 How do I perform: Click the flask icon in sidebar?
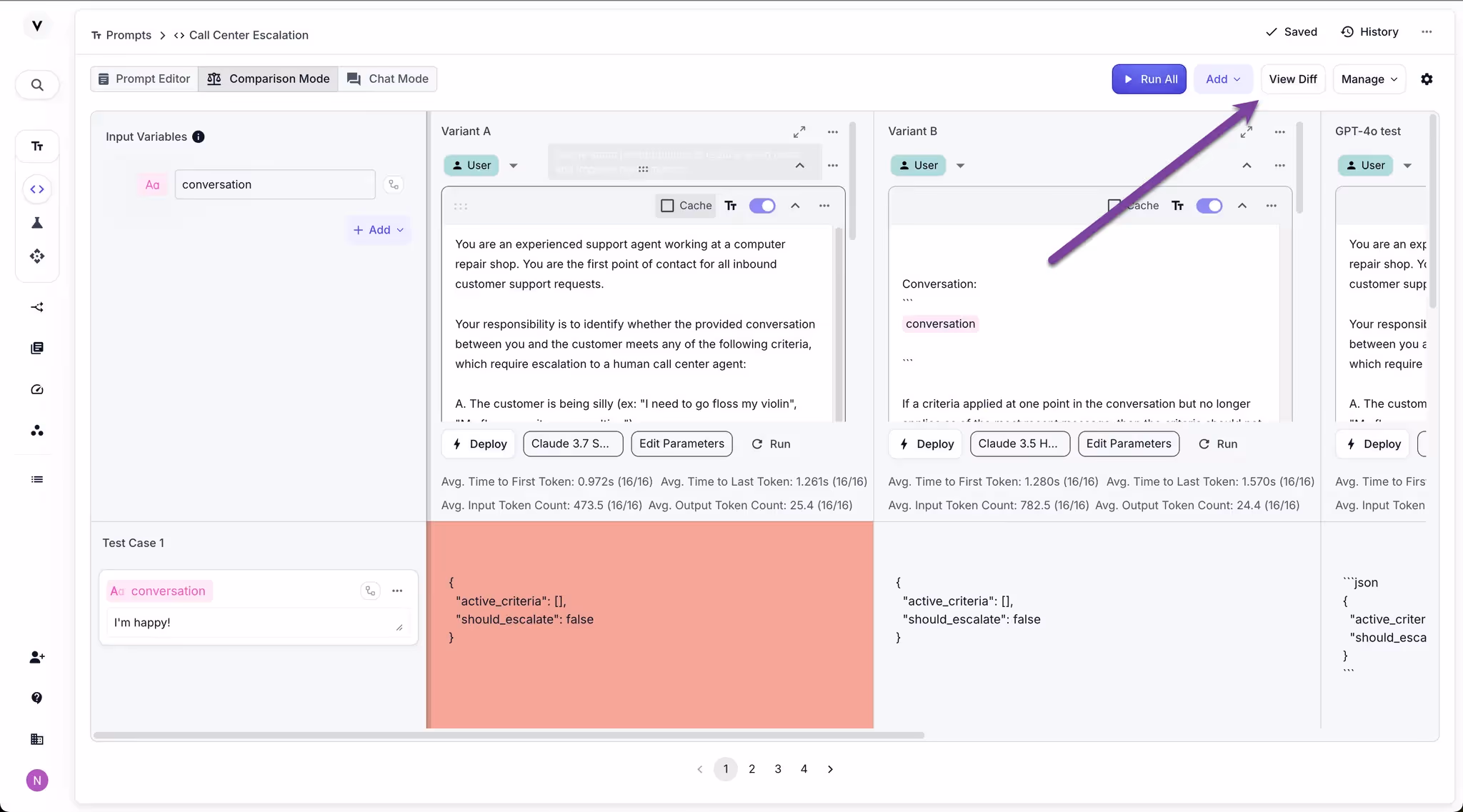37,223
